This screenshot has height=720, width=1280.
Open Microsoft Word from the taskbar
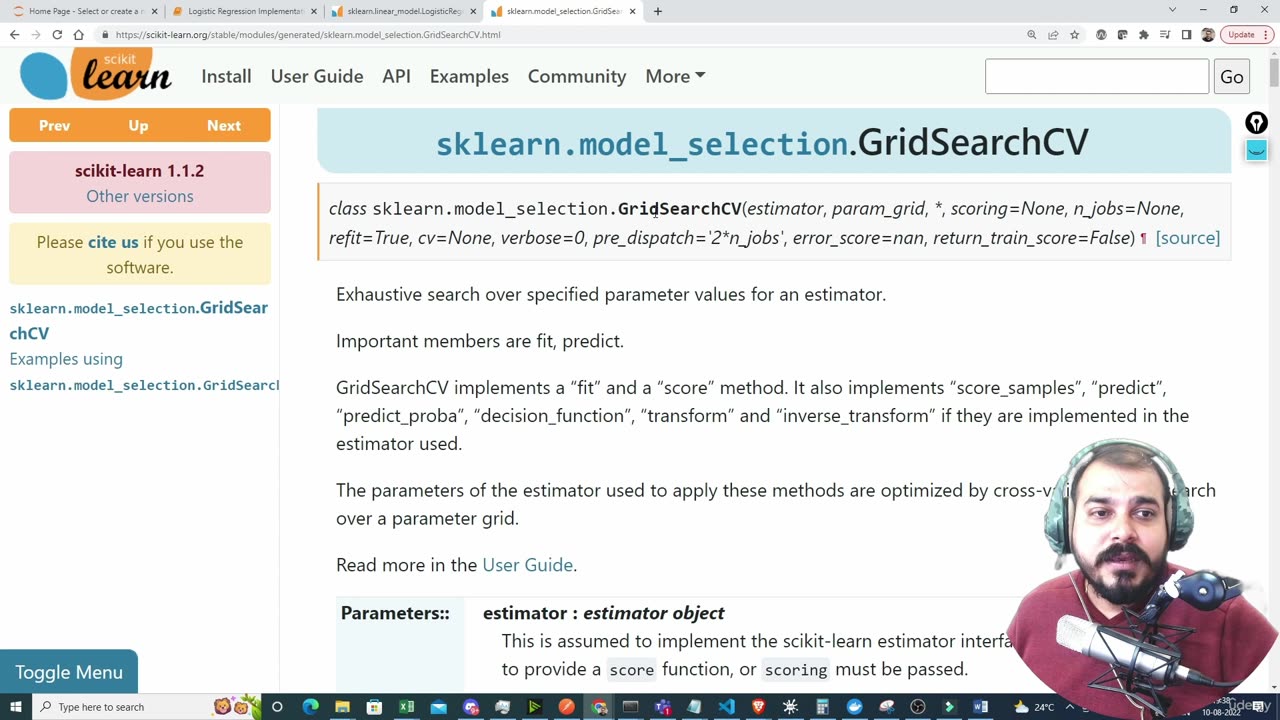(x=981, y=707)
